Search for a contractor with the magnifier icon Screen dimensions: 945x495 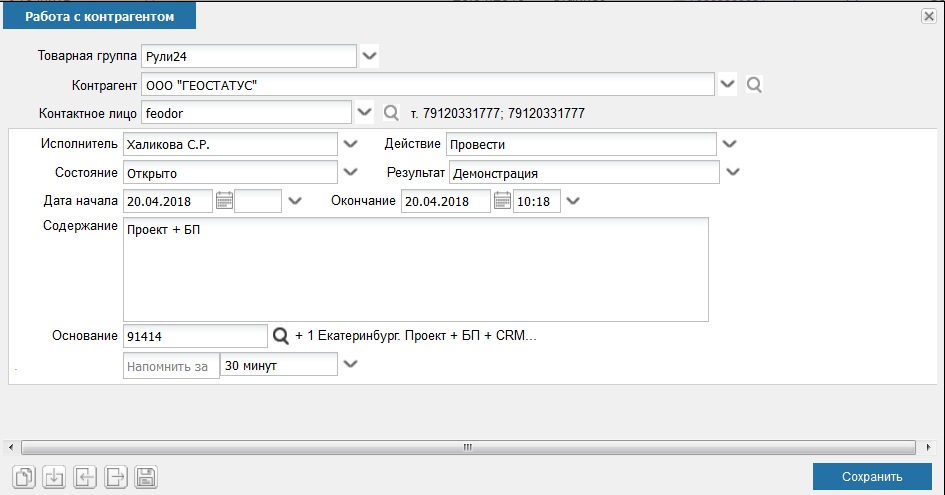pyautogui.click(x=754, y=84)
